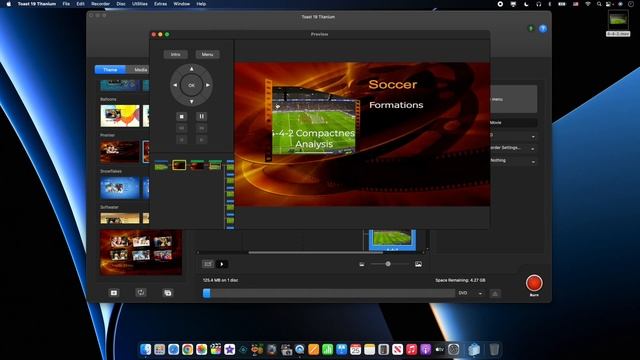Open the Extras menu
Viewport: 640px width, 360px height.
click(160, 4)
